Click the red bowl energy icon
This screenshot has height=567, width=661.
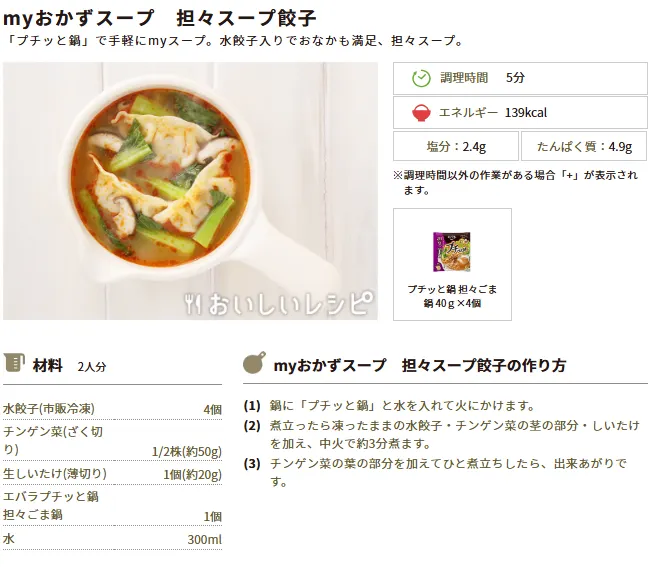click(421, 113)
